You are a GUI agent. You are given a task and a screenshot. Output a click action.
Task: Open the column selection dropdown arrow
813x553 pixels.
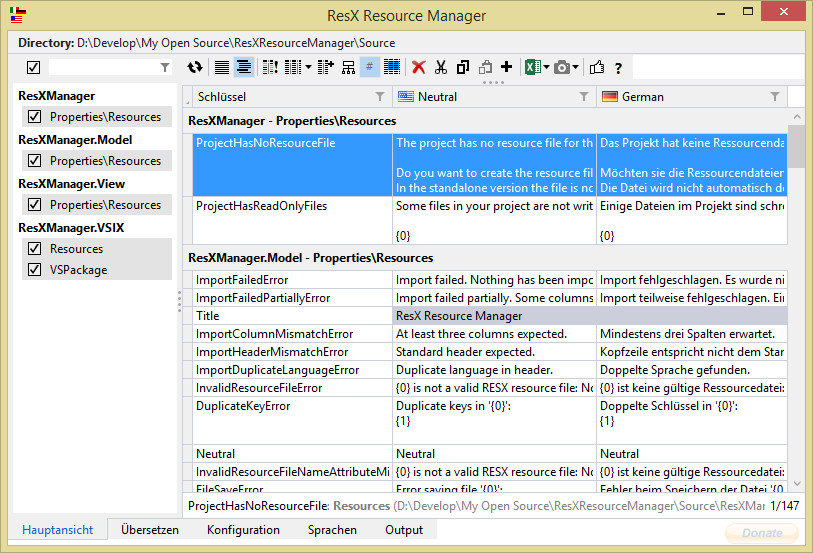[x=309, y=67]
